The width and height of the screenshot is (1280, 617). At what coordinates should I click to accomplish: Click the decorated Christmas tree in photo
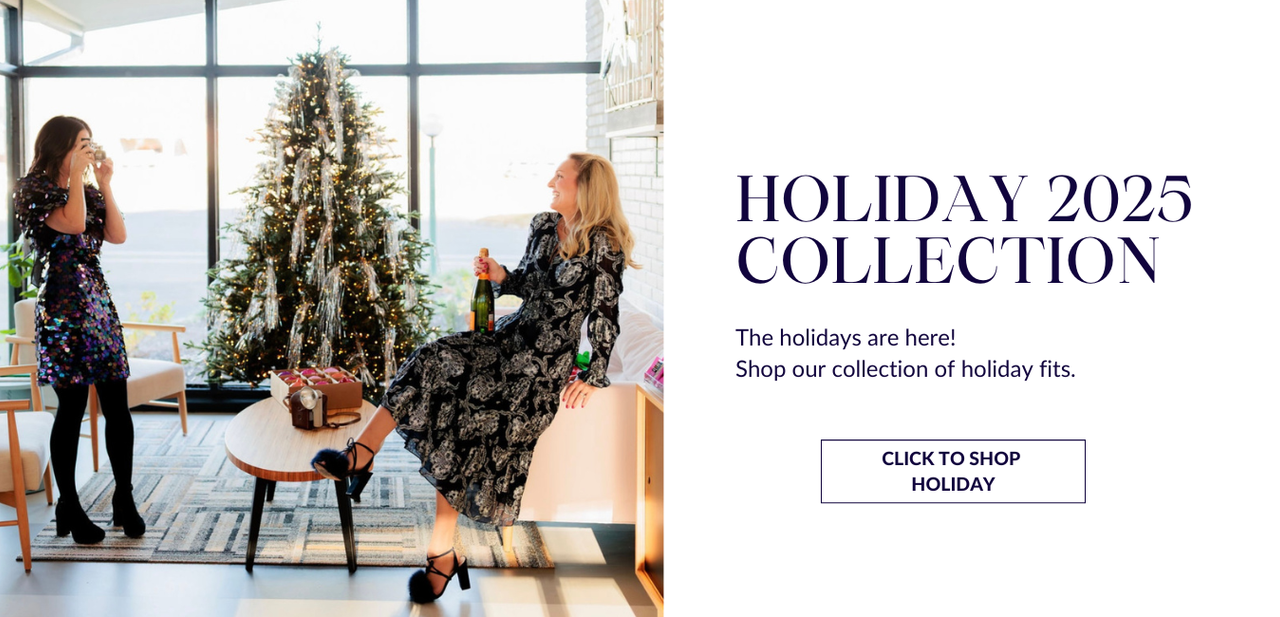(320, 220)
